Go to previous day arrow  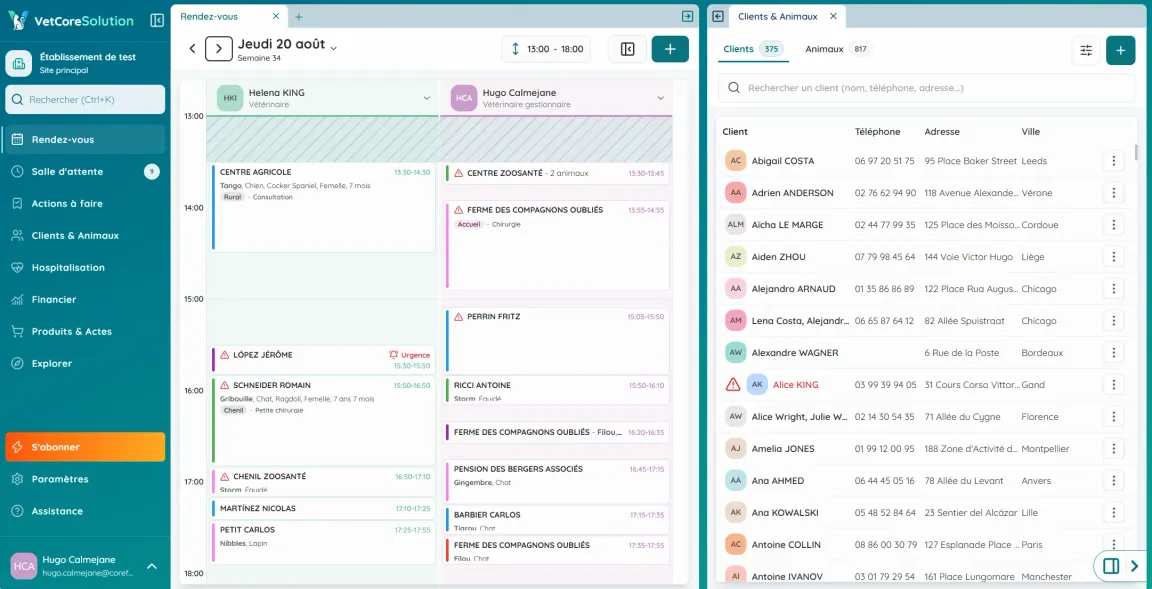point(192,48)
